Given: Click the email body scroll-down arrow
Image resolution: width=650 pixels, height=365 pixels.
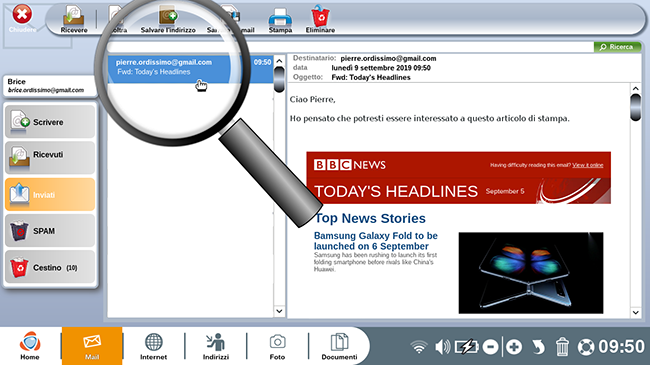Looking at the screenshot, I should point(635,312).
